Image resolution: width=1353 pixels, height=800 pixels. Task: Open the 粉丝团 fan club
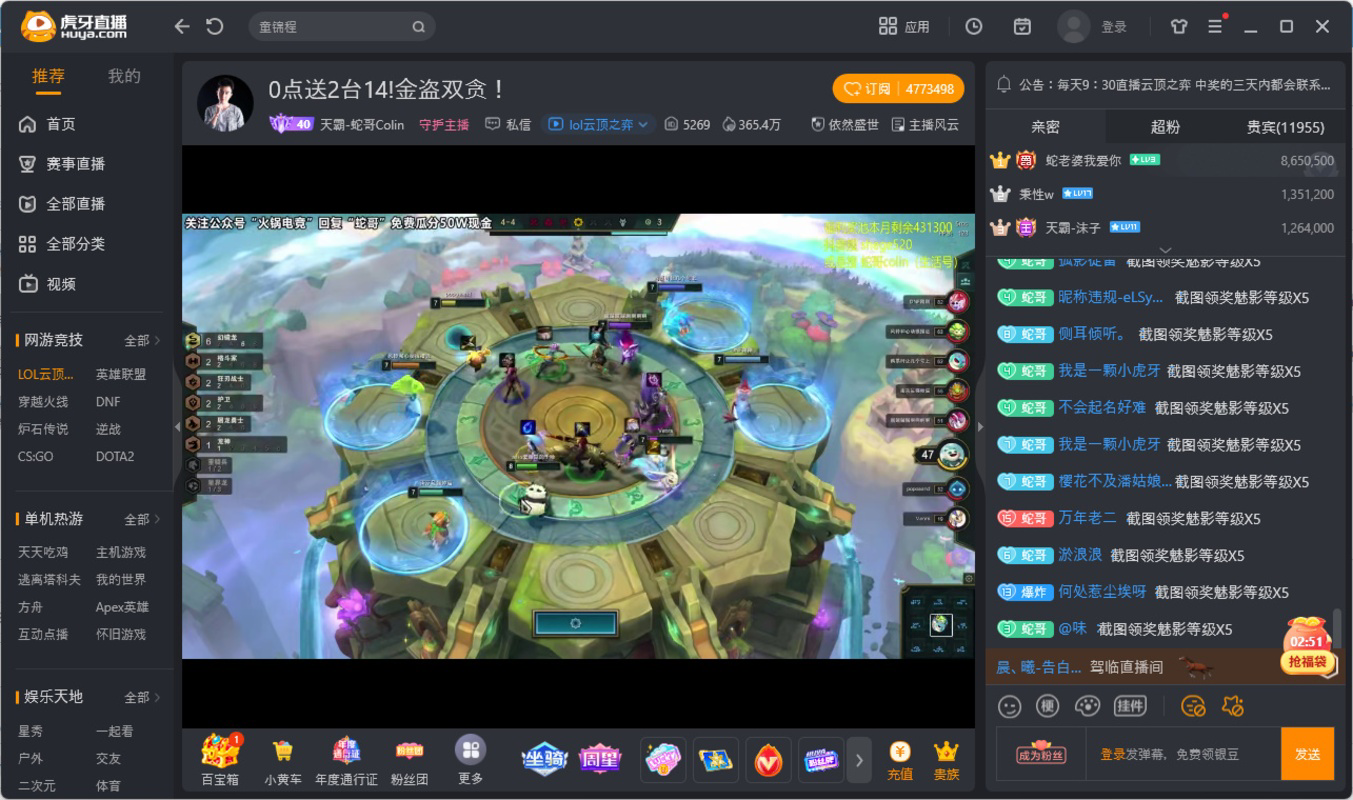click(409, 761)
